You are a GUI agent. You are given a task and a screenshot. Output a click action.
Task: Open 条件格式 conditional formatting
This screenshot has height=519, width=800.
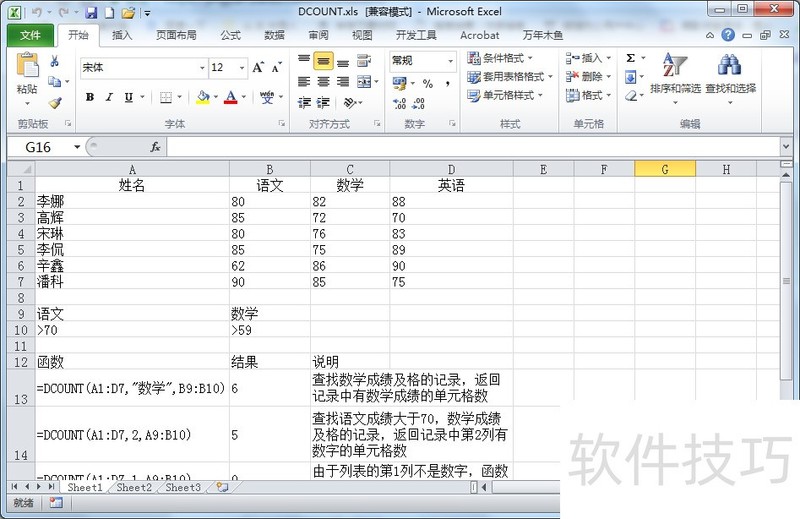[500, 58]
